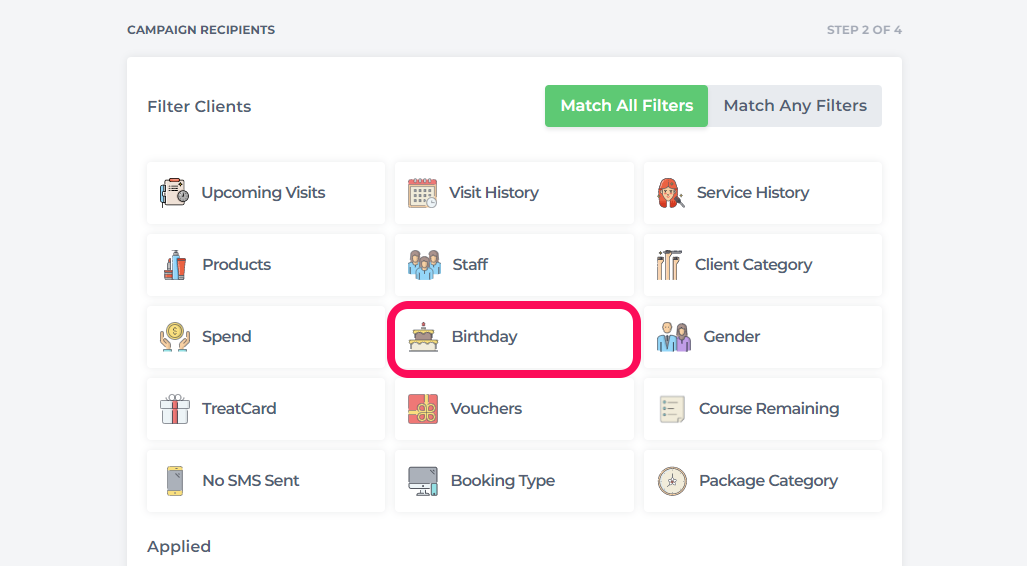Click the Client Category combs icon
The height and width of the screenshot is (566, 1027).
pyautogui.click(x=669, y=265)
